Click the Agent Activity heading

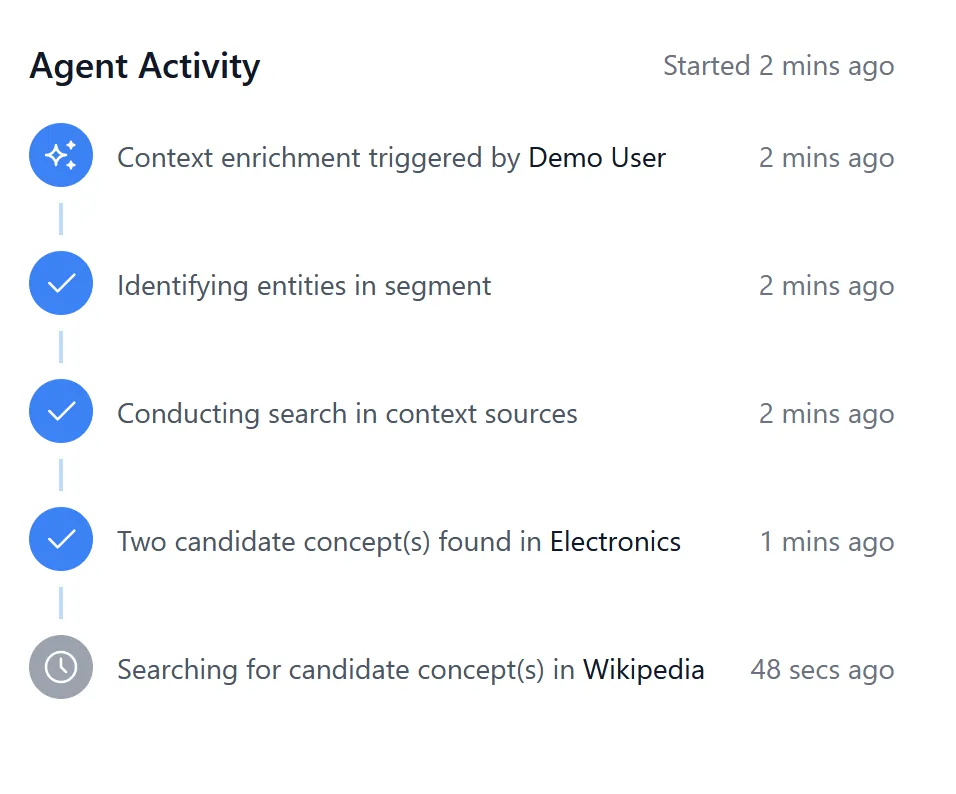[144, 66]
